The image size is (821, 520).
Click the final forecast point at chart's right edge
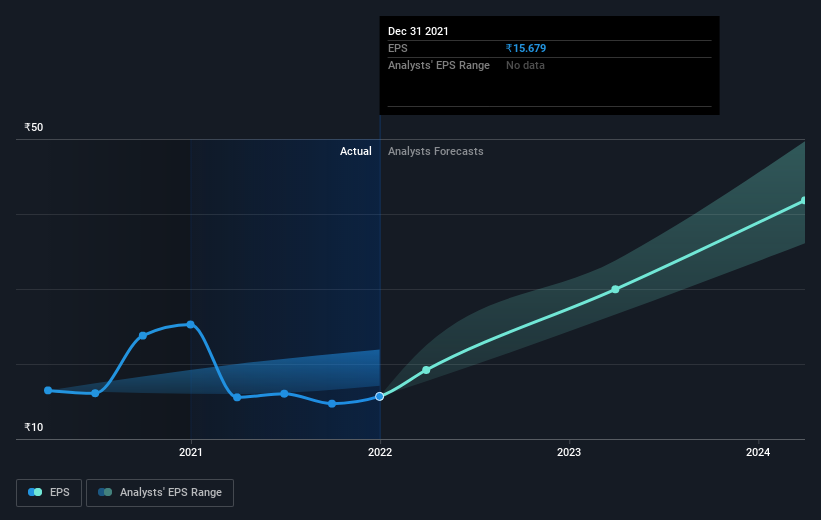(x=804, y=201)
